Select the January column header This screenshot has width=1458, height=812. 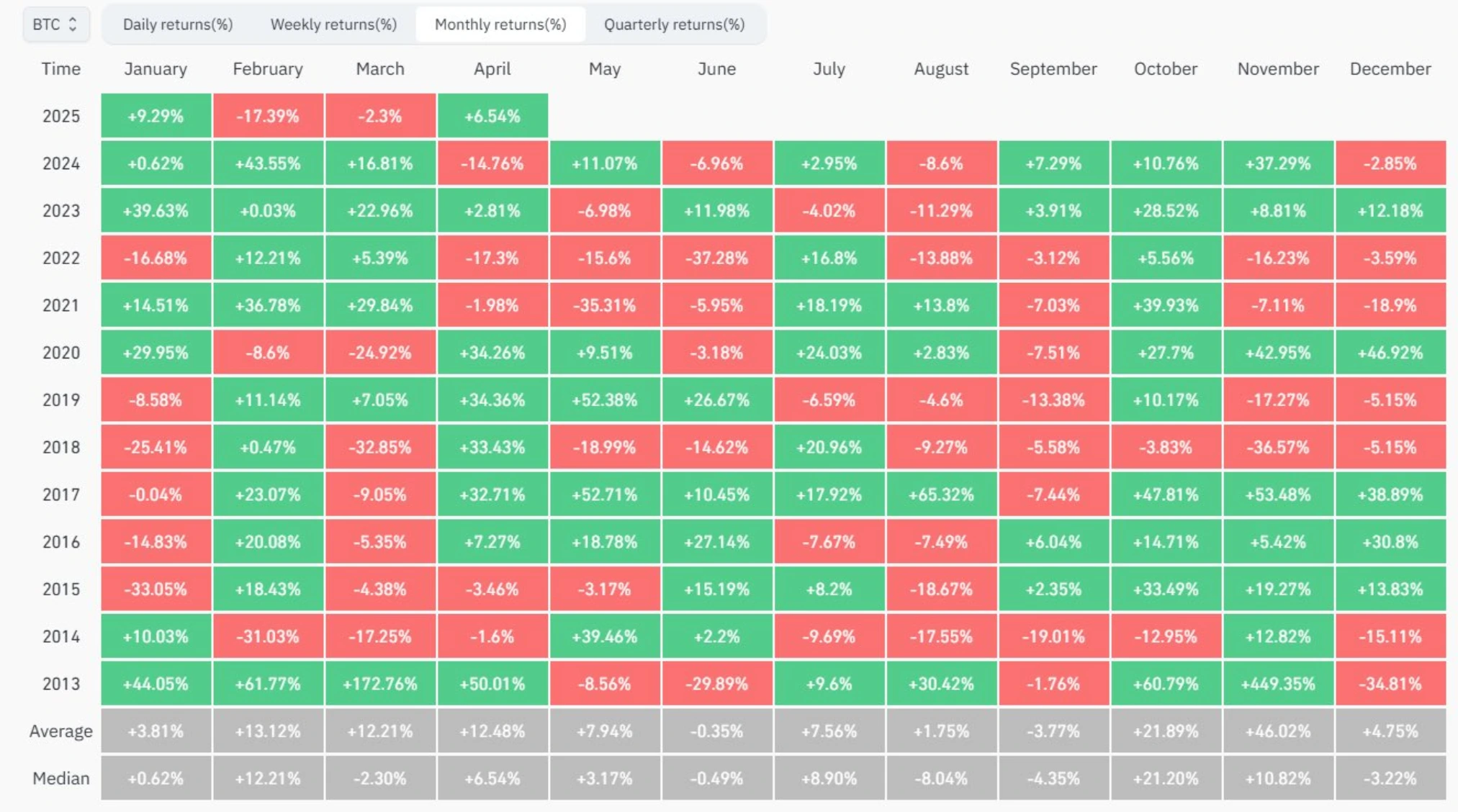(x=156, y=69)
